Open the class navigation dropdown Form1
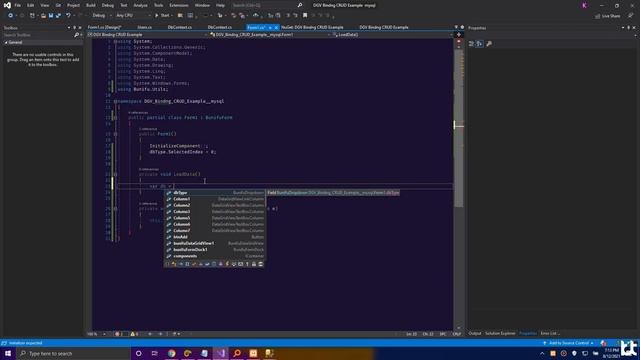The height and width of the screenshot is (360, 640). (270, 35)
